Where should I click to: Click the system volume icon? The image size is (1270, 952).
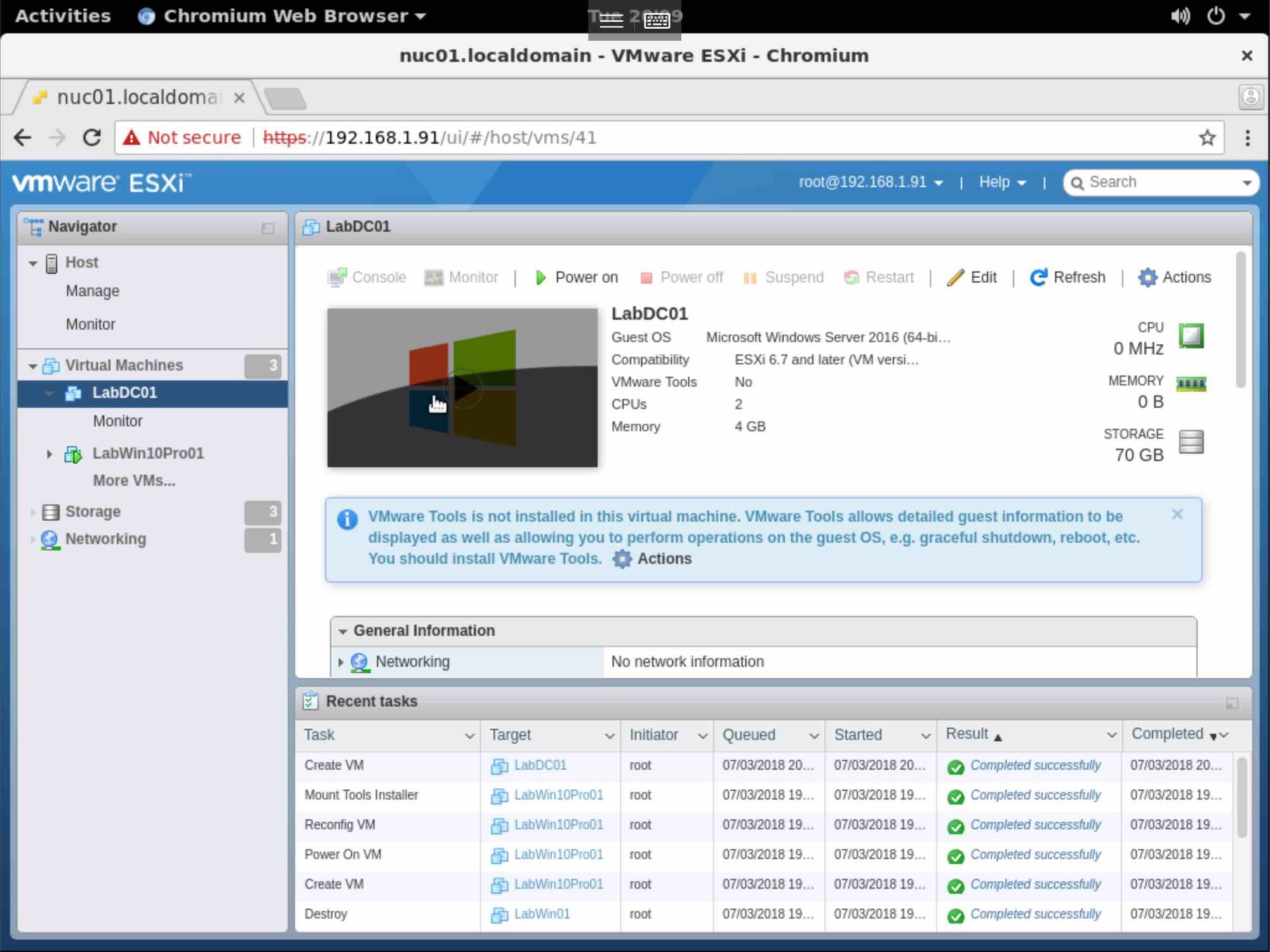[x=1180, y=16]
